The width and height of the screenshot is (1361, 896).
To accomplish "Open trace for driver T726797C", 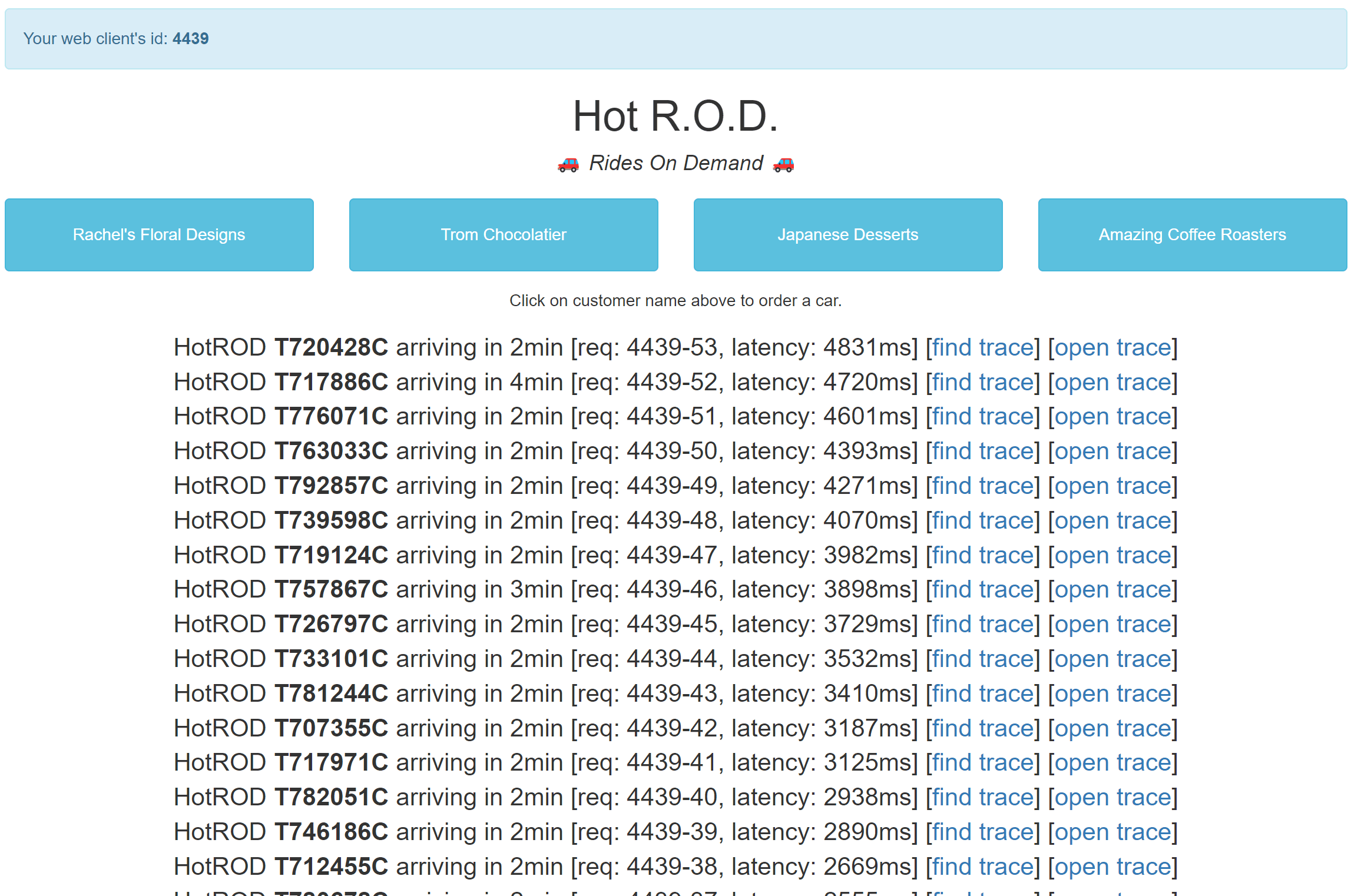I will click(1112, 625).
